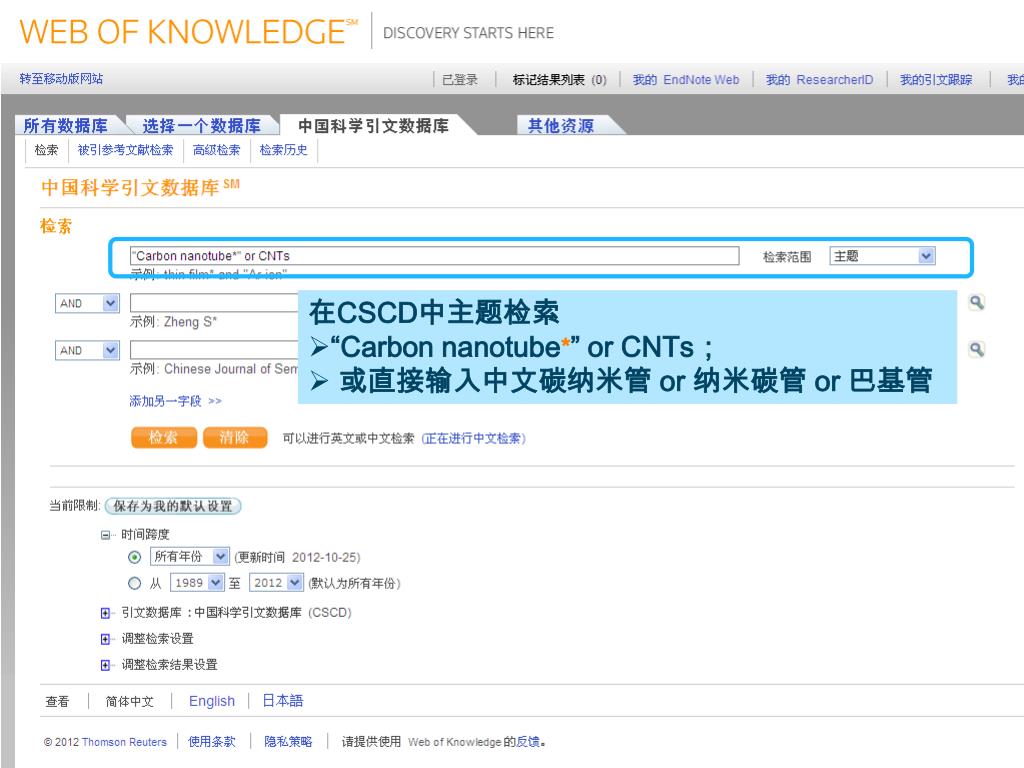Click the 添加另一字段 link
The width and height of the screenshot is (1024, 768).
click(x=175, y=401)
